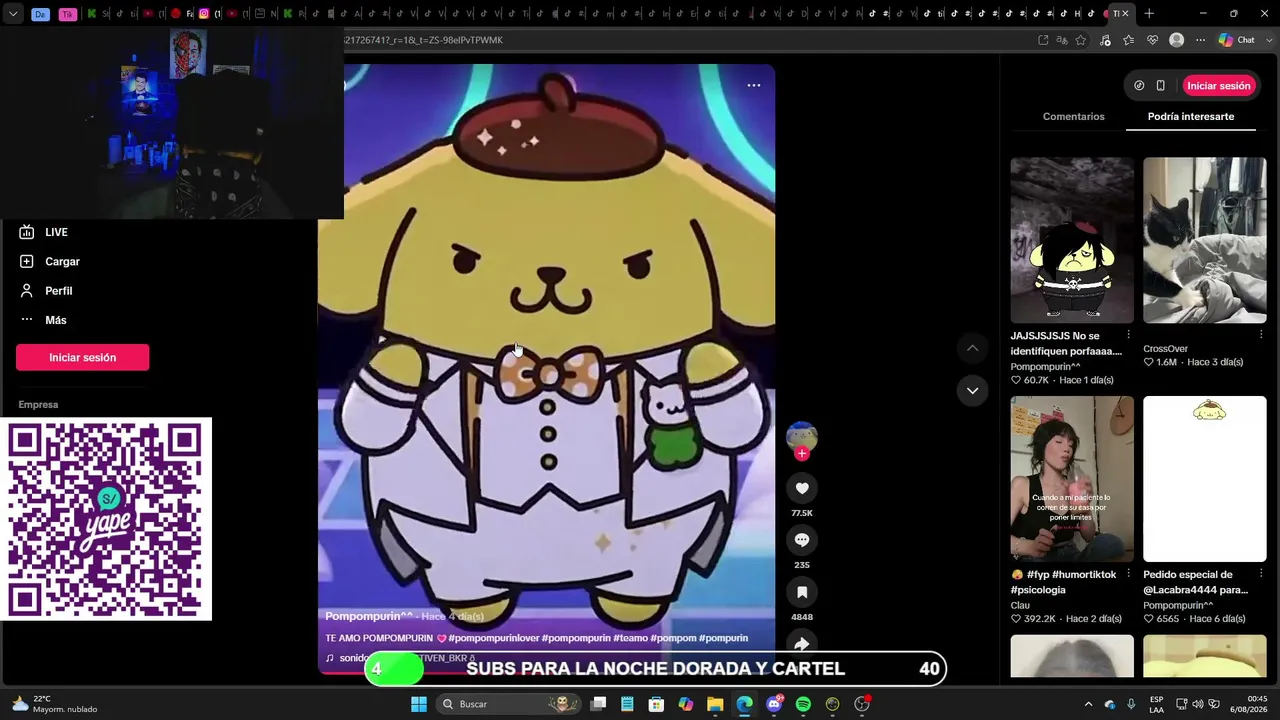
Task: Click the top-right Iniciar sesión button
Action: tap(1219, 86)
